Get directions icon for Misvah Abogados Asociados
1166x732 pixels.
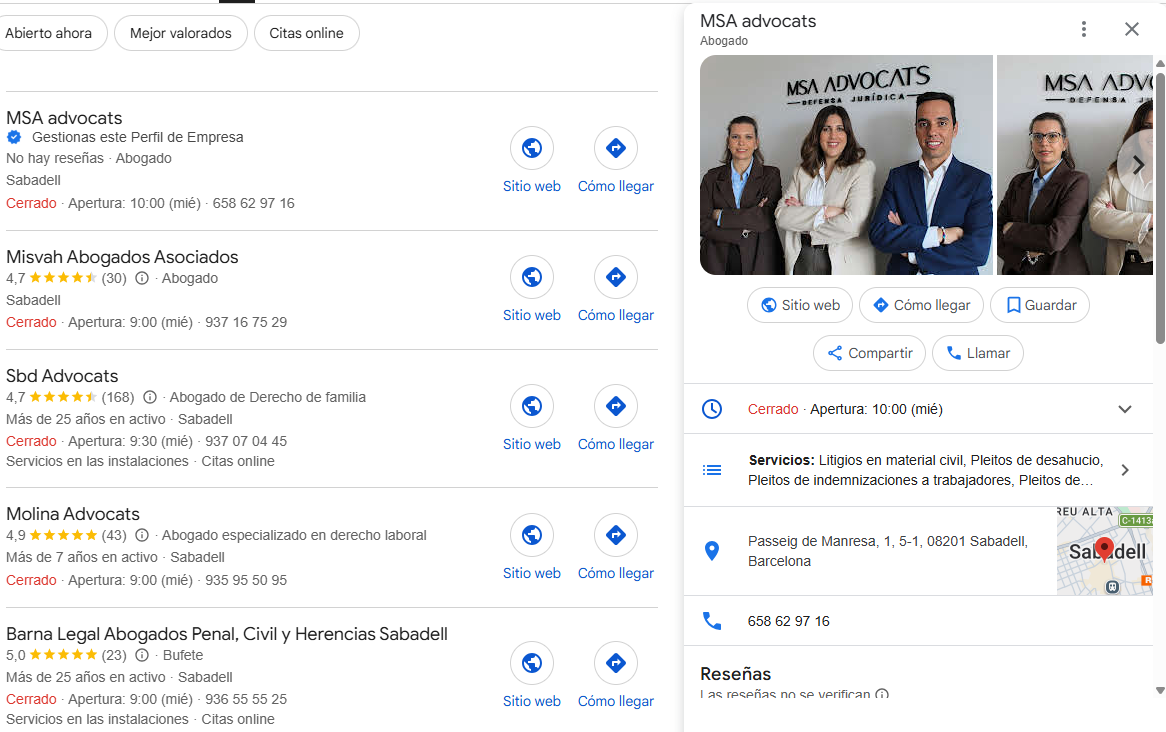pos(616,277)
